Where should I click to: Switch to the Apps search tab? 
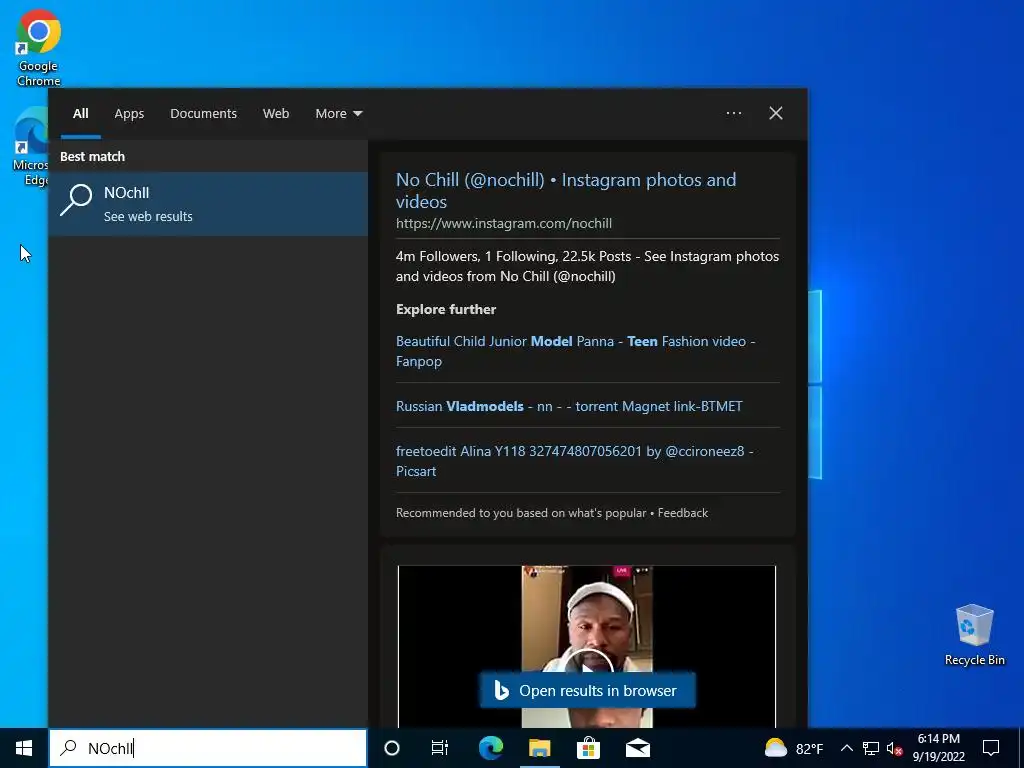click(x=129, y=113)
